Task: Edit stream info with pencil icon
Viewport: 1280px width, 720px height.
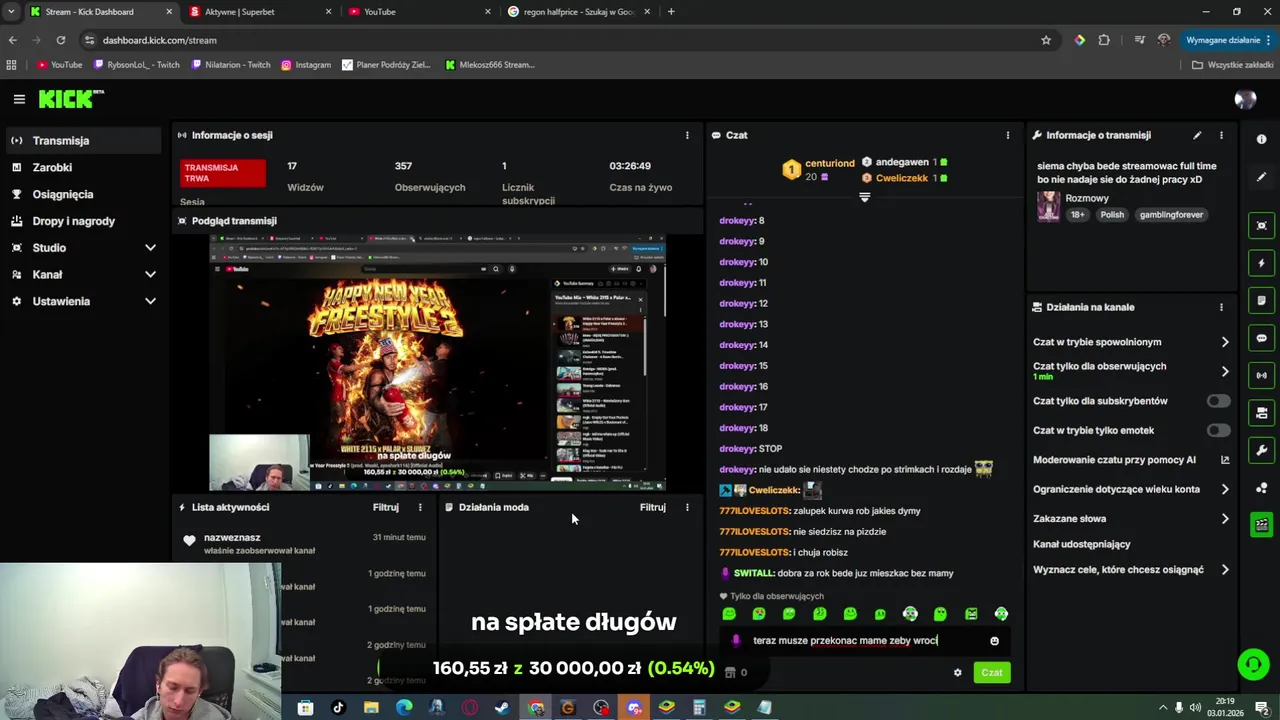Action: [x=1197, y=135]
